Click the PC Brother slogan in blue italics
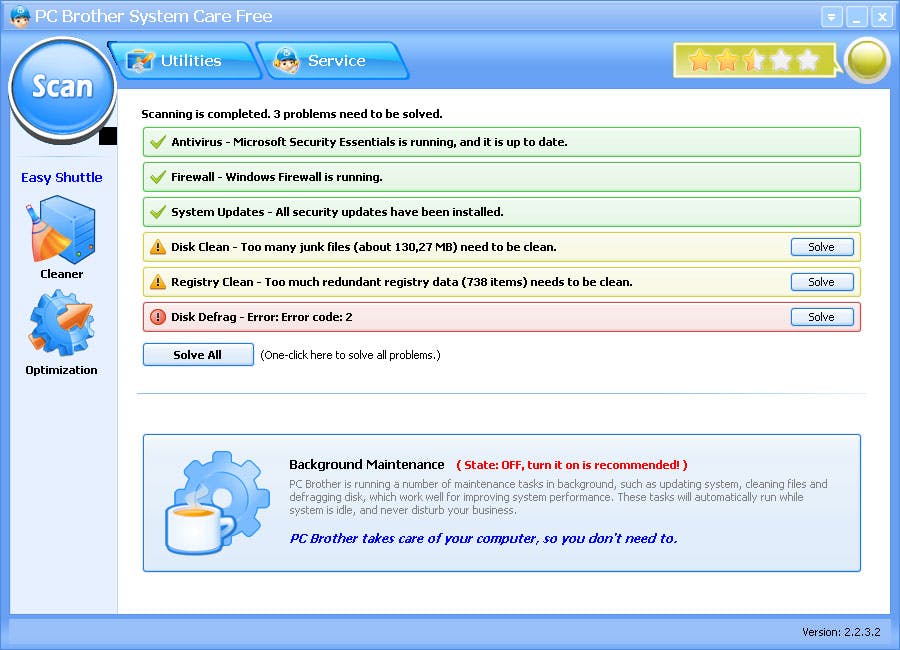This screenshot has height=650, width=900. pos(483,538)
